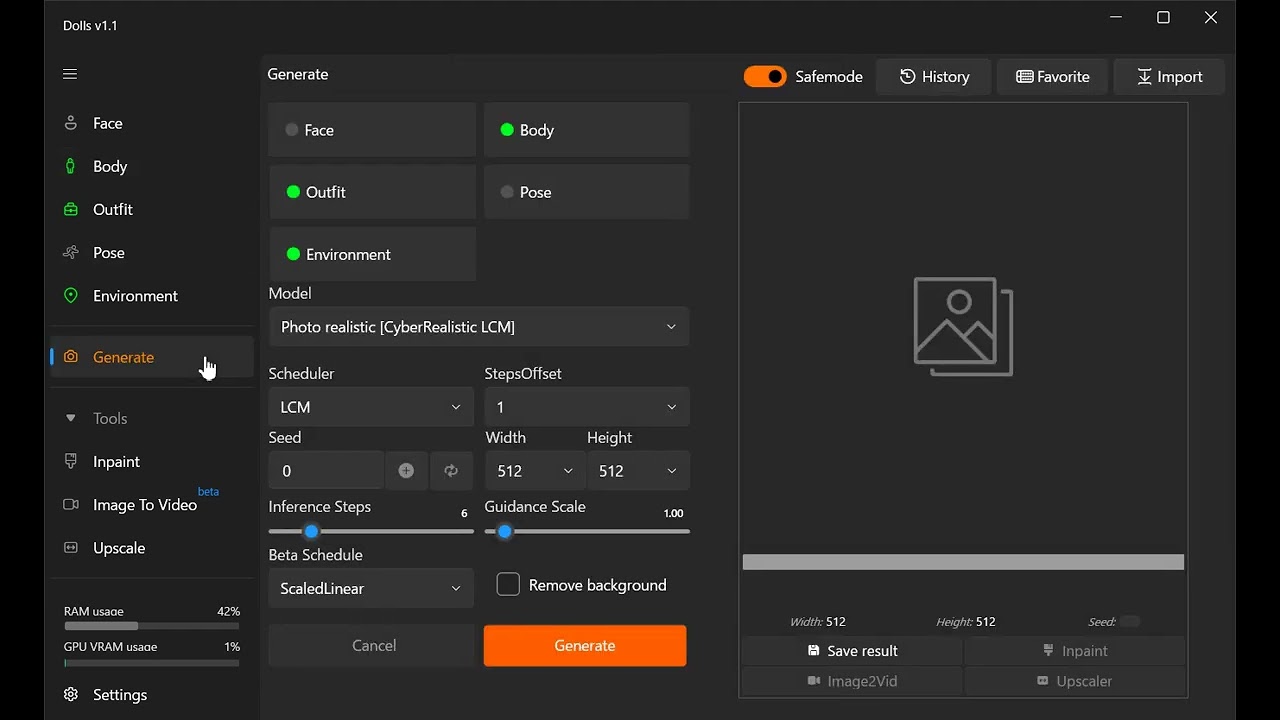Click the plus icon next to Seed
Screen dimensions: 1280x720
pyautogui.click(x=406, y=471)
